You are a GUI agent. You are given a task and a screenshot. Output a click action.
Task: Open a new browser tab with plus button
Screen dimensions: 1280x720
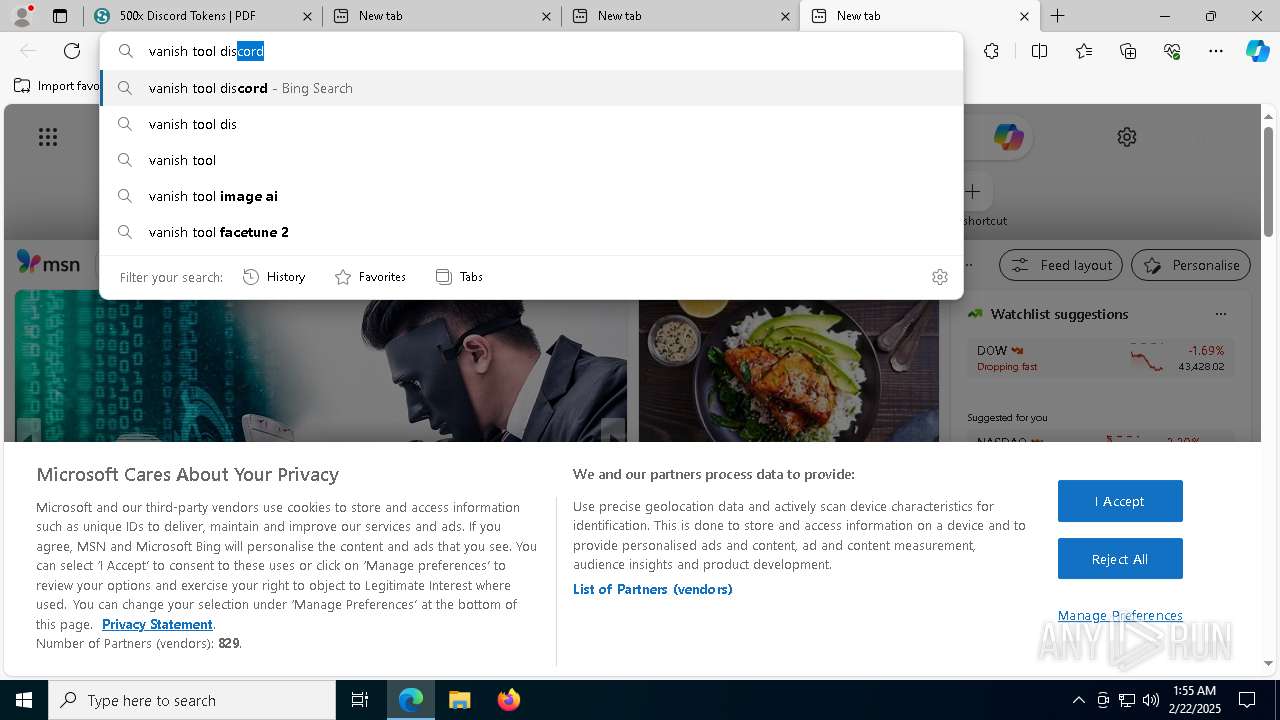click(1057, 16)
